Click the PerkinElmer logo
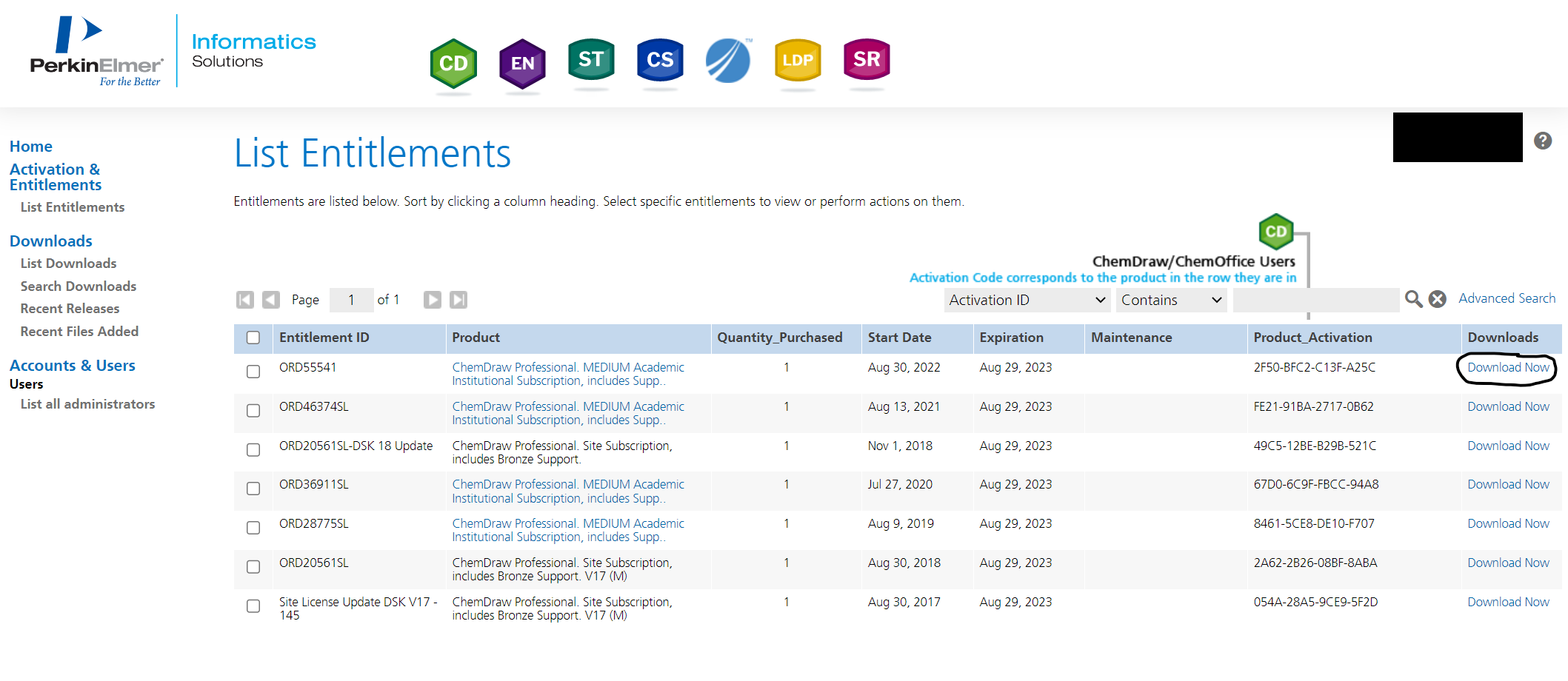 96,51
